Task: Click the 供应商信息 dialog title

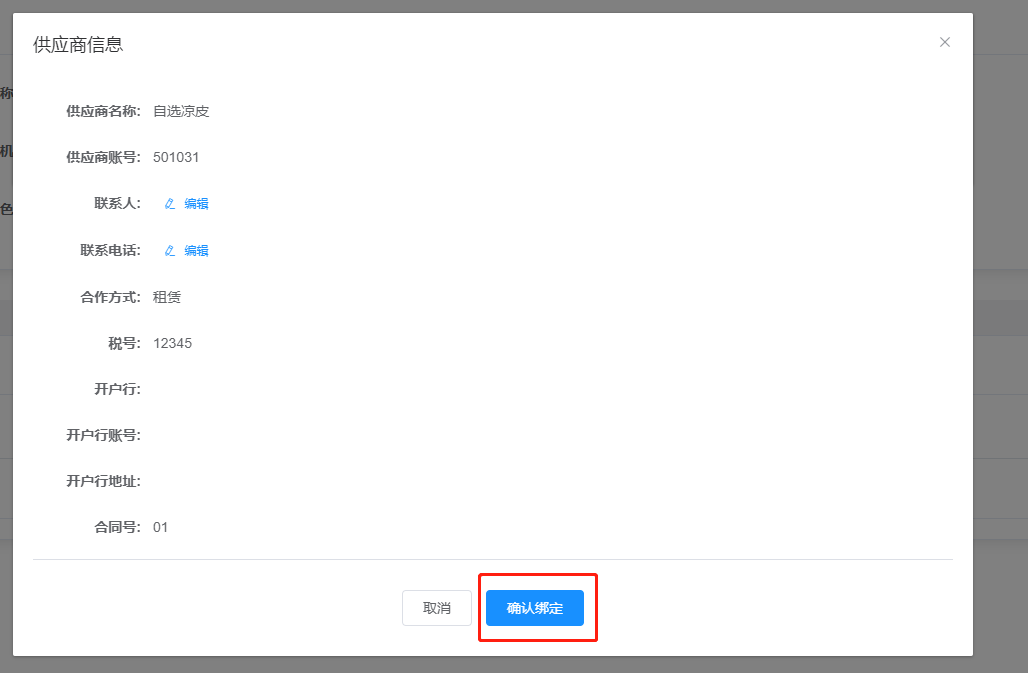Action: 78,45
